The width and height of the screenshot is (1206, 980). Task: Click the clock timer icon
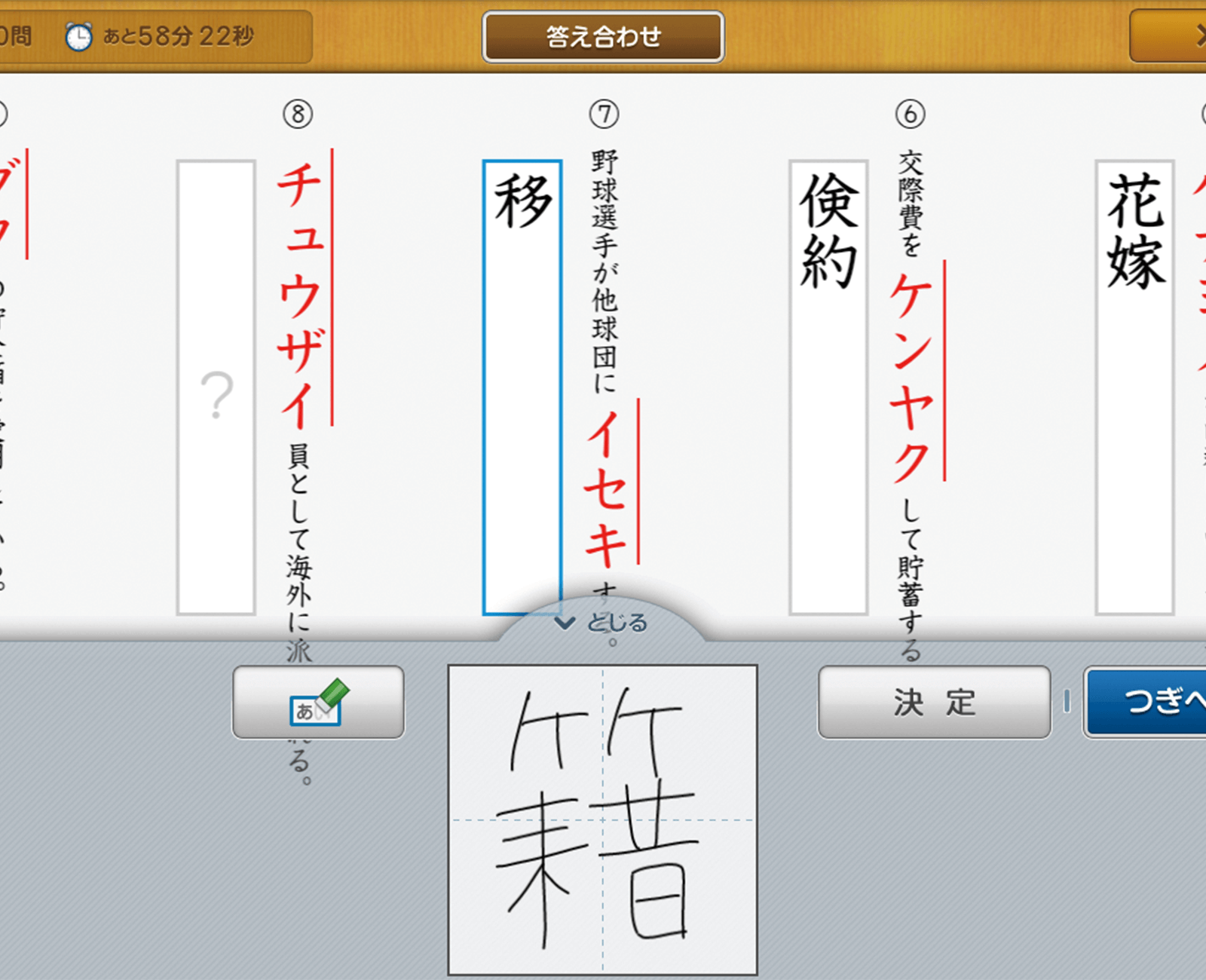pyautogui.click(x=78, y=36)
